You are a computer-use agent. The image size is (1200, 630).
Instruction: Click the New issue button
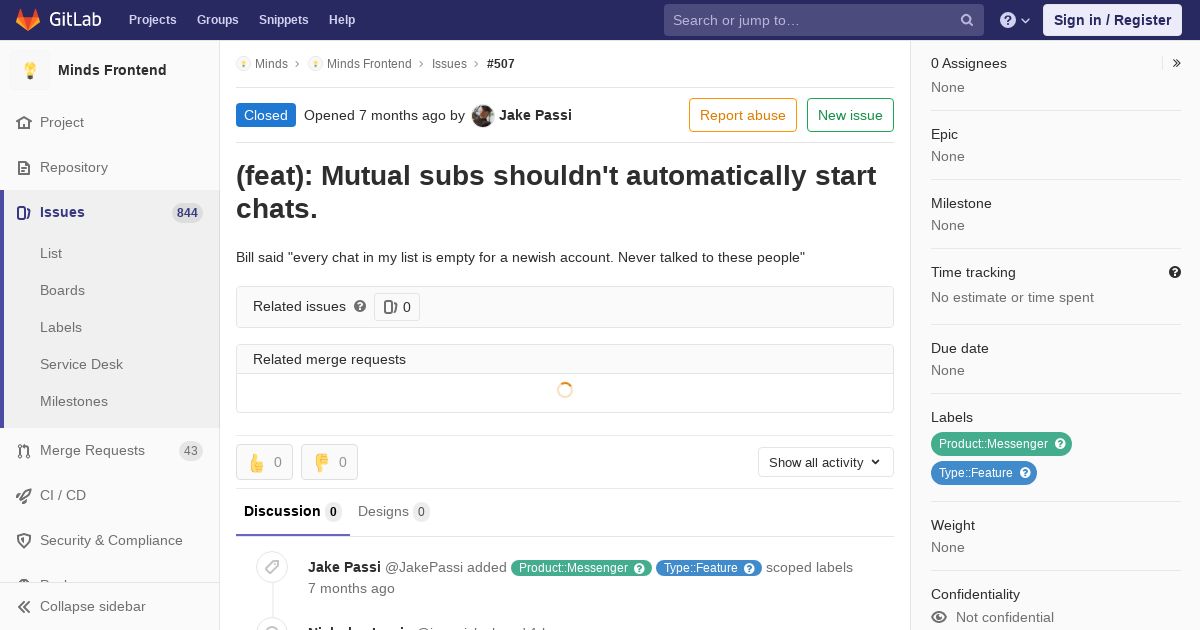(850, 115)
